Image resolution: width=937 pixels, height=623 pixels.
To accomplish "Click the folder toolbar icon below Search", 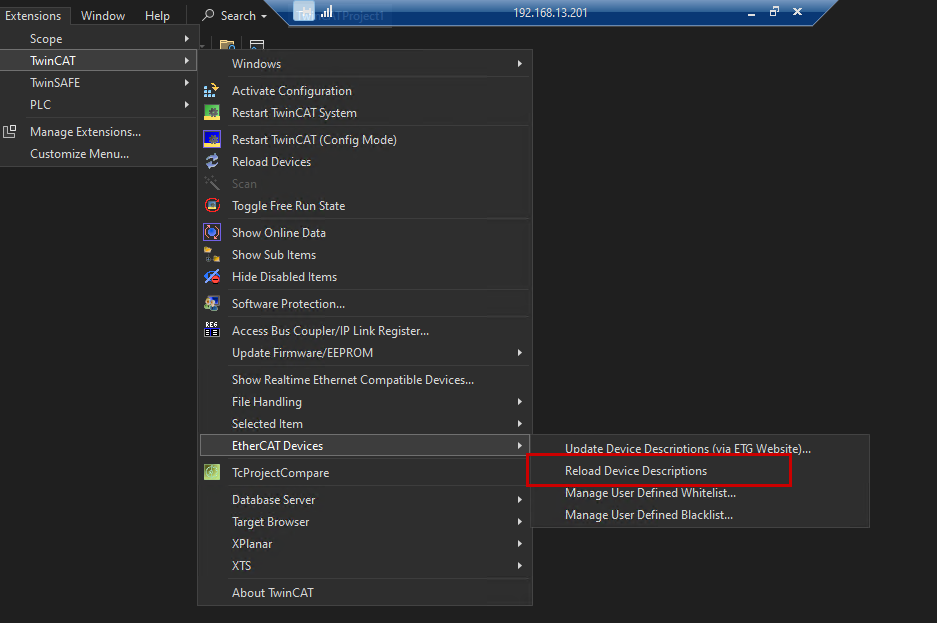I will click(227, 45).
